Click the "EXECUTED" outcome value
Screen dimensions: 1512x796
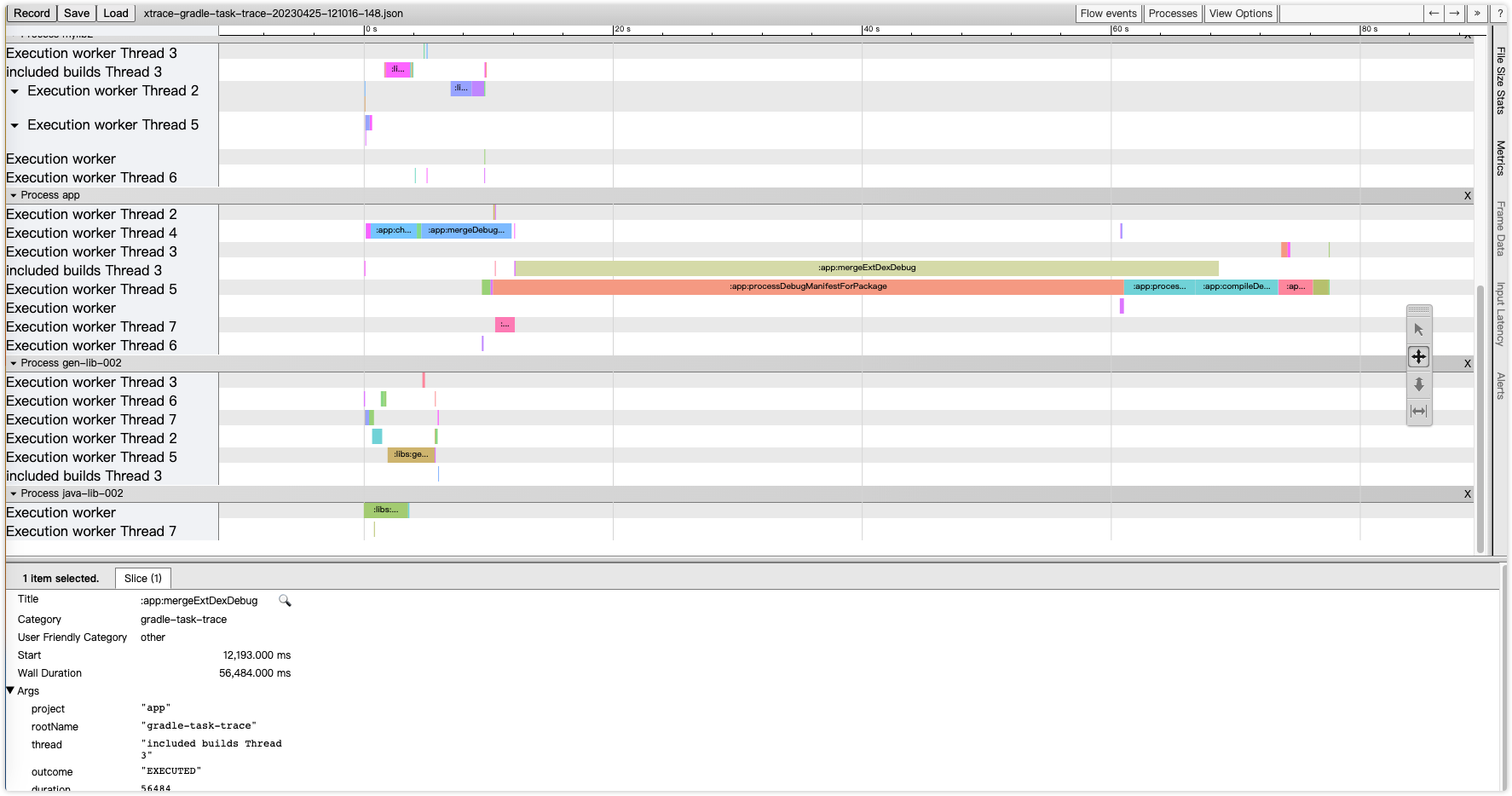(x=171, y=771)
